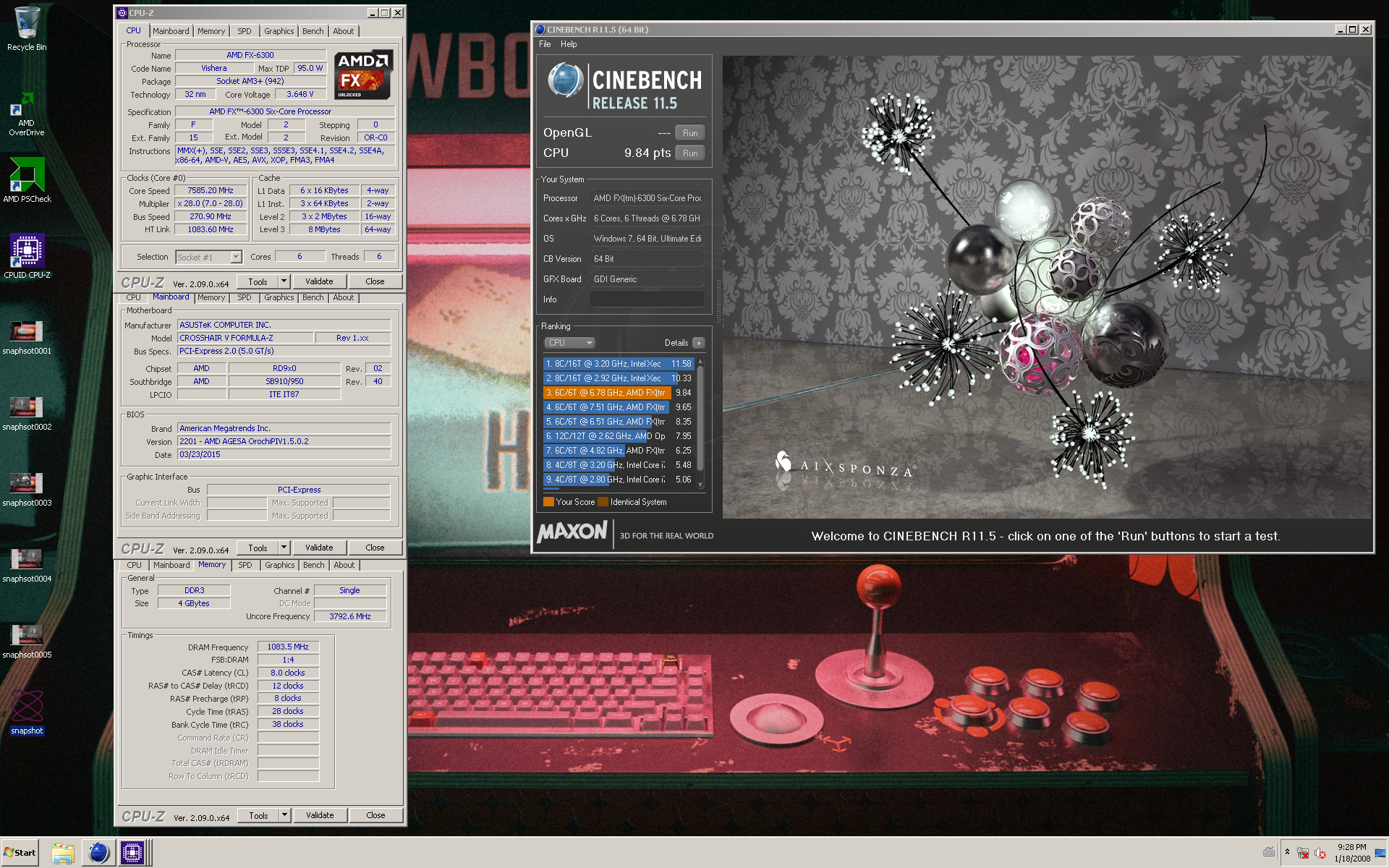Screen dimensions: 1389x868
Task: Click the DRAM Frequency 1083.5 MHz value
Action: coord(288,647)
